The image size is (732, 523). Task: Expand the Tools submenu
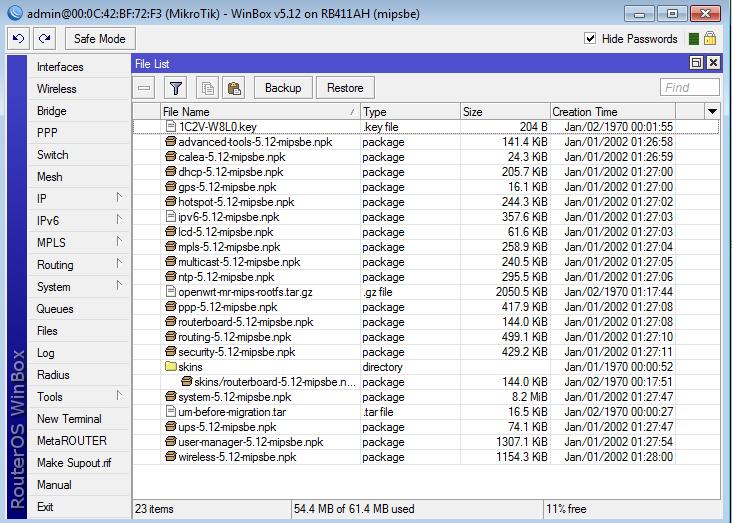click(119, 396)
